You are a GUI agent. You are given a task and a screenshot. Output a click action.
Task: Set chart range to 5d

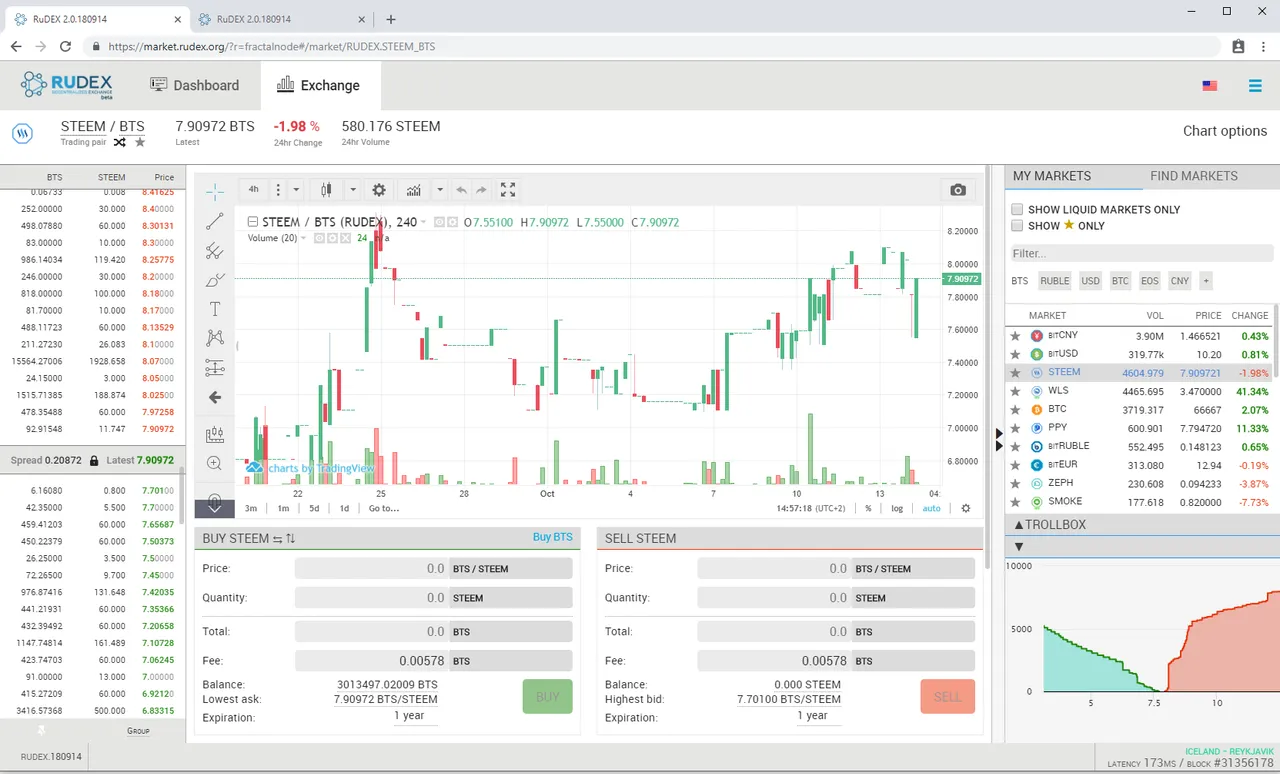pos(314,508)
